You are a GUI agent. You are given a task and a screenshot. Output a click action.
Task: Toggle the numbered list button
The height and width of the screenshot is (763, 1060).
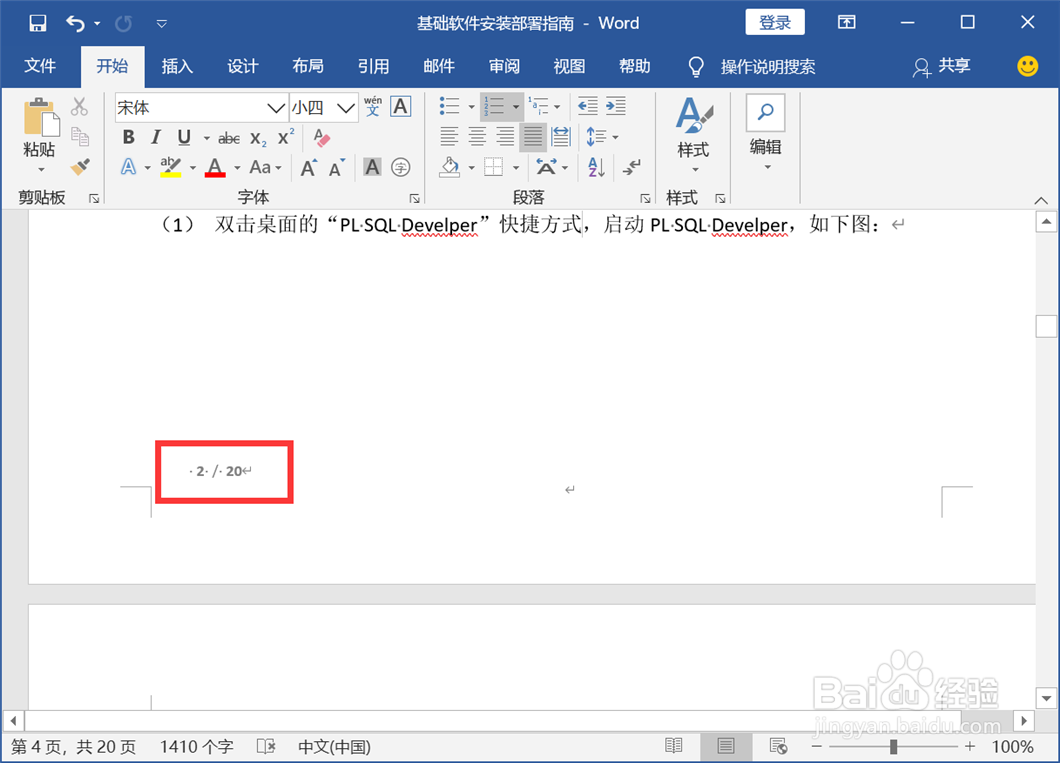[x=495, y=106]
